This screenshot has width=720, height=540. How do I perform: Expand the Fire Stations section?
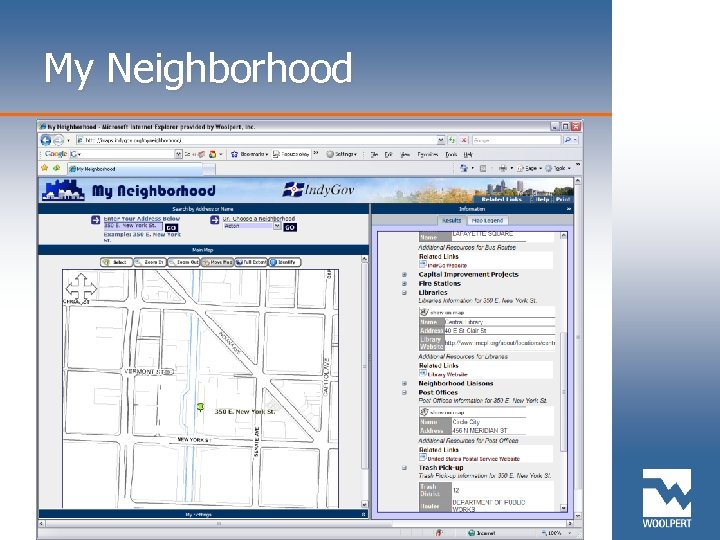point(405,284)
